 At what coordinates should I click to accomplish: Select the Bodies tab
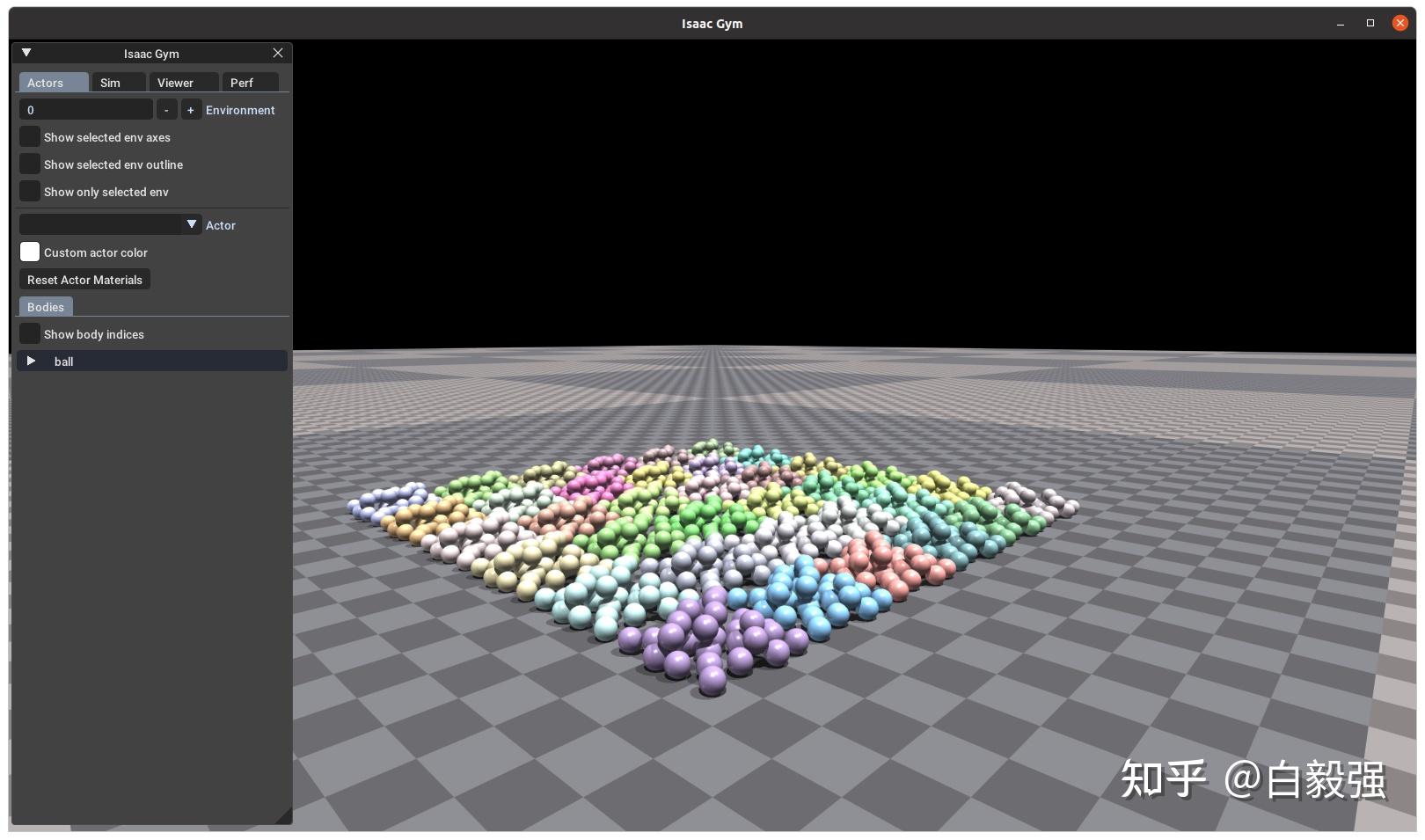click(46, 307)
